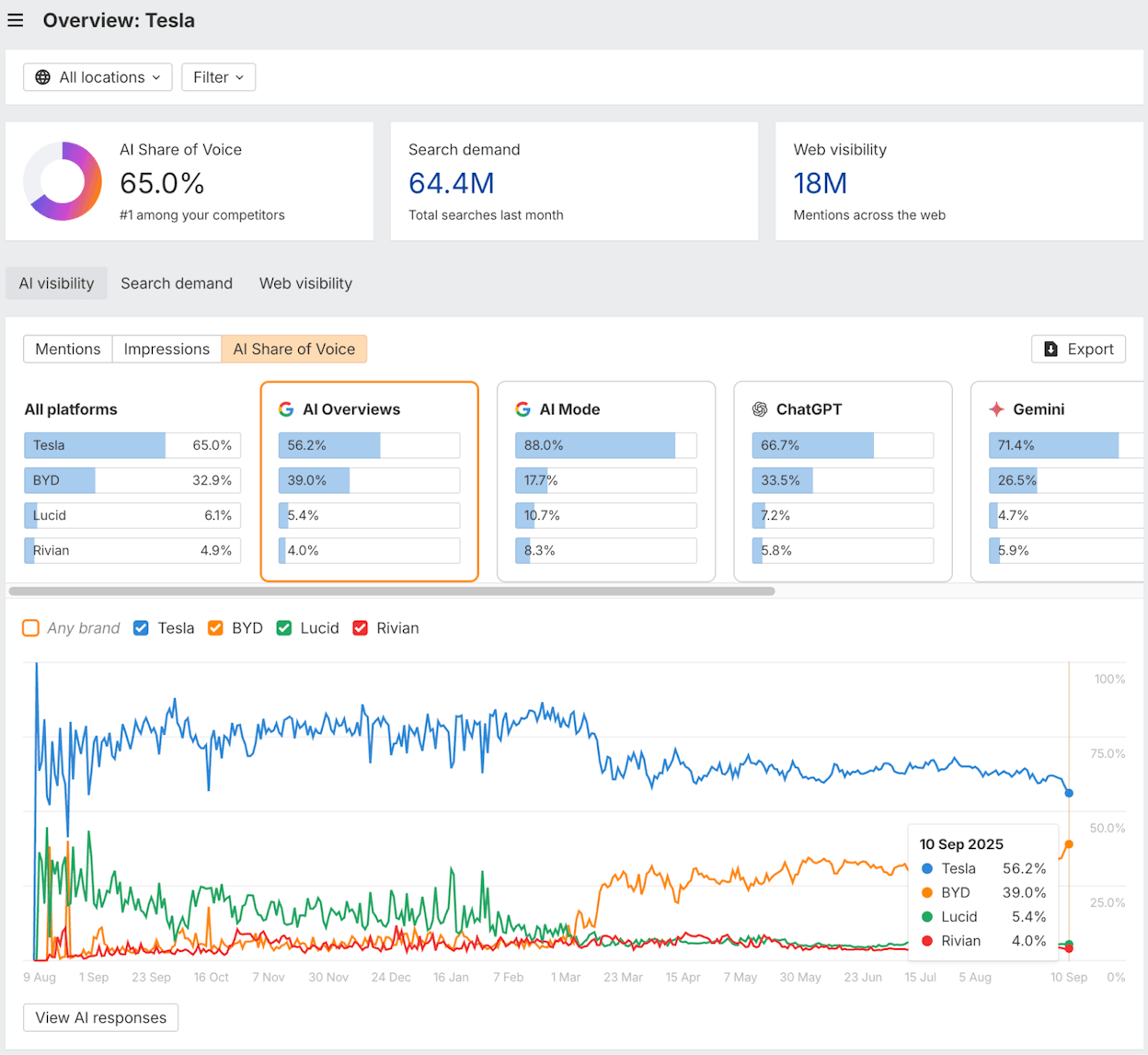Click Rivian 4.9% row in All platforms
This screenshot has height=1055, width=1148.
click(132, 550)
